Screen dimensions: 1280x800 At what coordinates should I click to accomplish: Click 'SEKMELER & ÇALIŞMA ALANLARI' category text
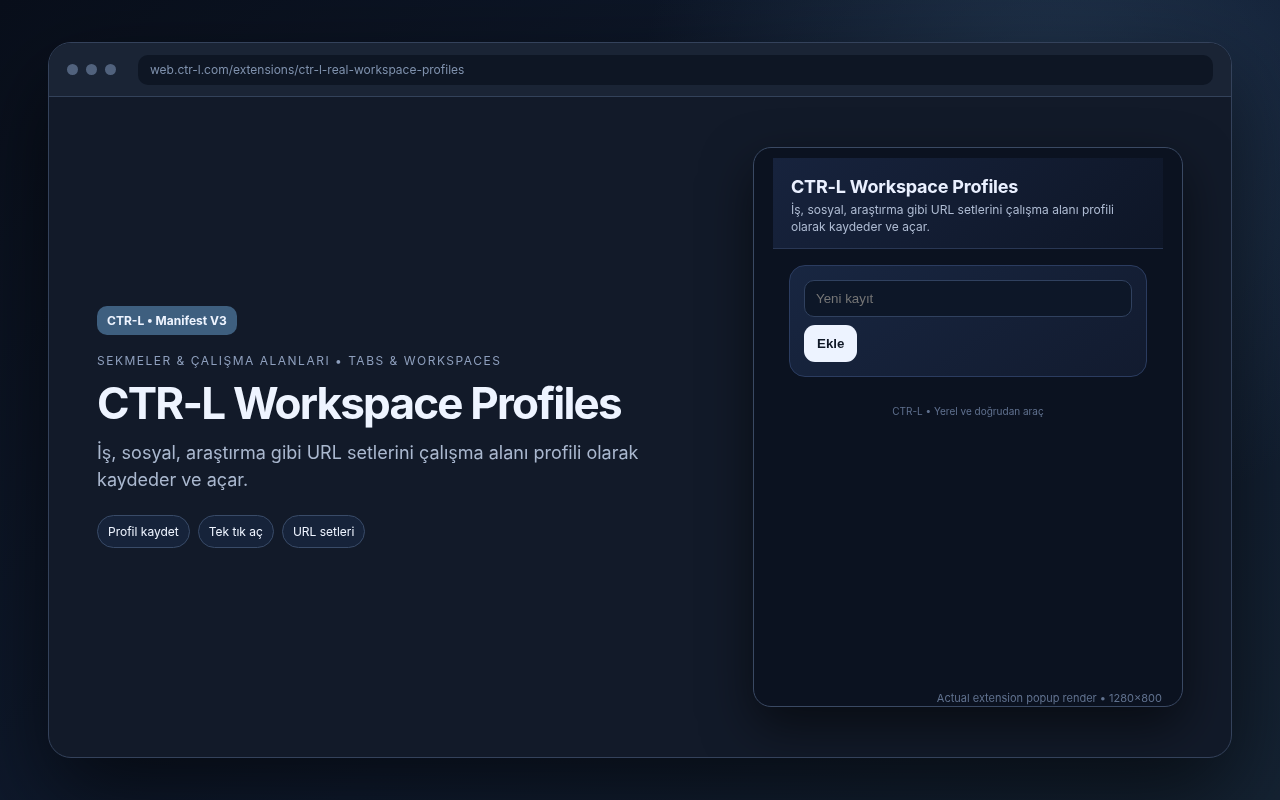[x=213, y=361]
